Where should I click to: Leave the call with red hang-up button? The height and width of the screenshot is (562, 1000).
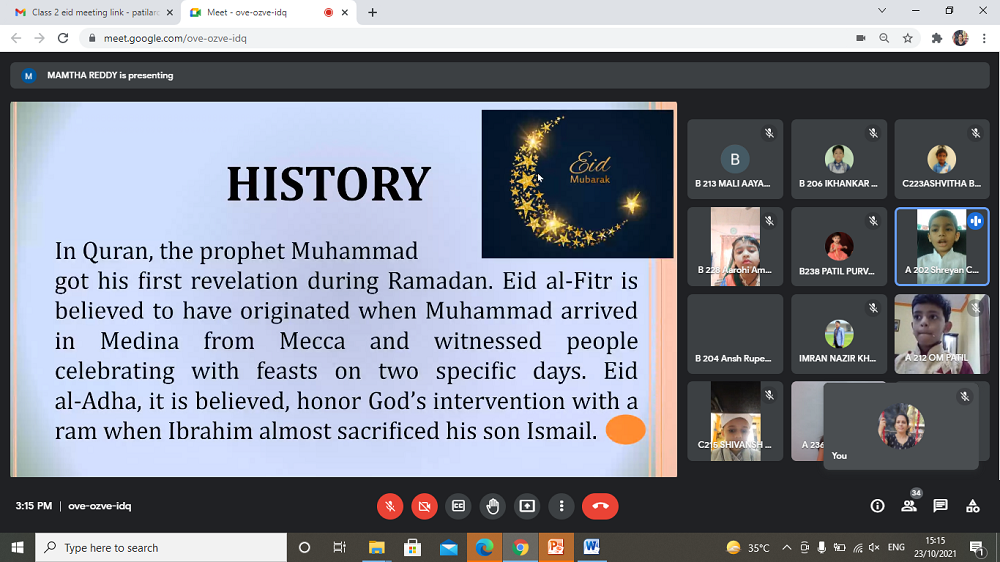pyautogui.click(x=600, y=506)
